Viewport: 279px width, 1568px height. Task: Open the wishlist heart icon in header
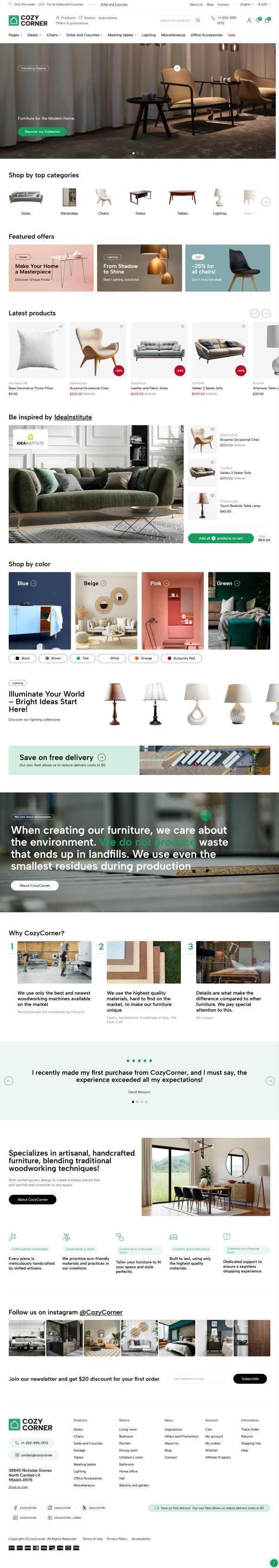pos(258,20)
